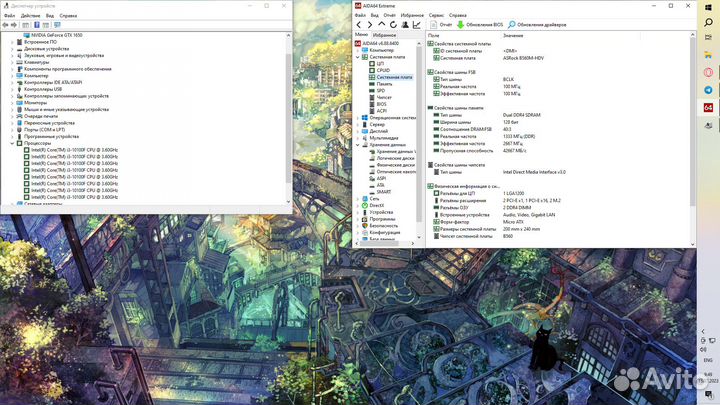Open the Файл menu in AIDA64

click(x=360, y=15)
